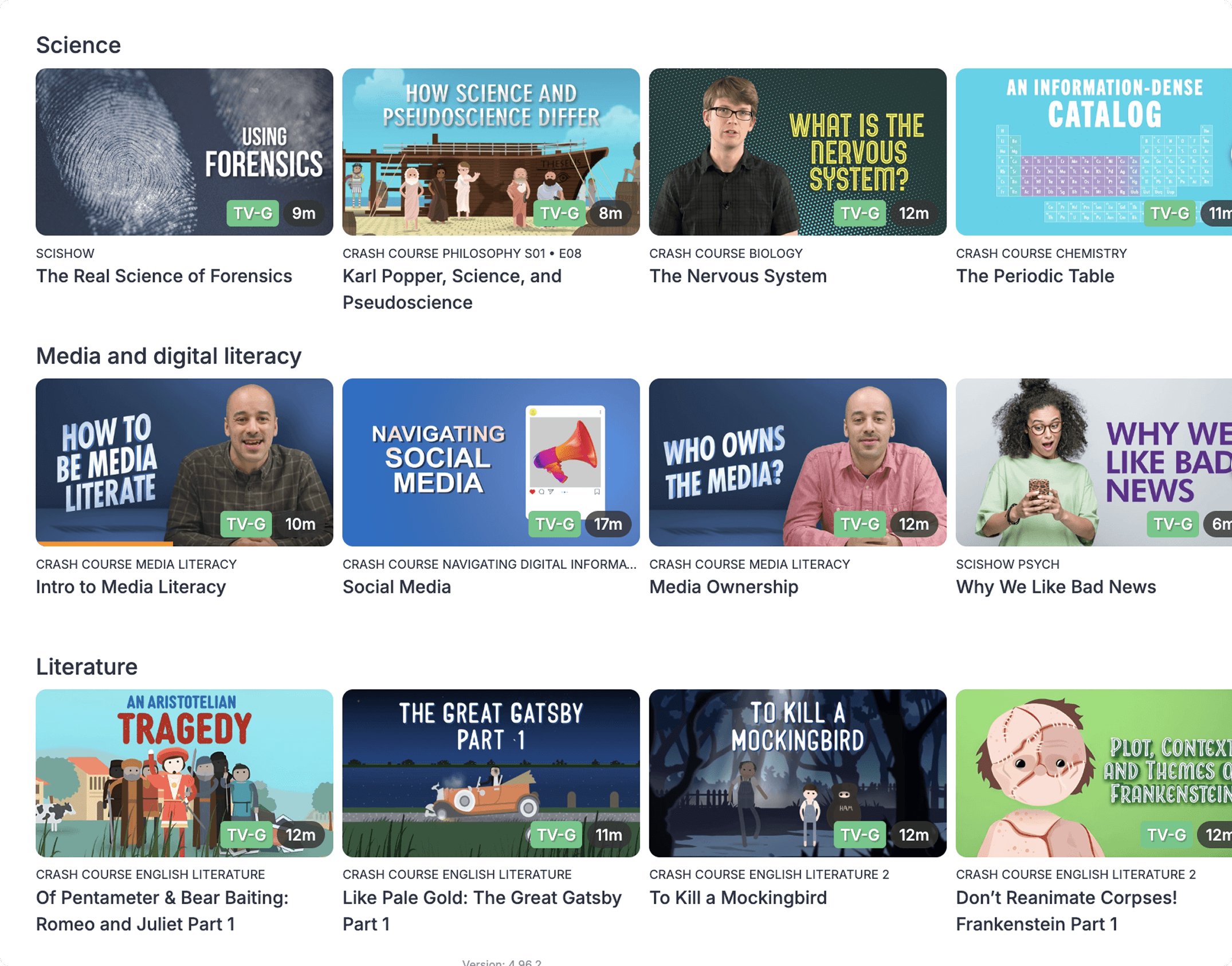Click the title 'The Periodic Table'
The width and height of the screenshot is (1232, 966).
pyautogui.click(x=1035, y=276)
